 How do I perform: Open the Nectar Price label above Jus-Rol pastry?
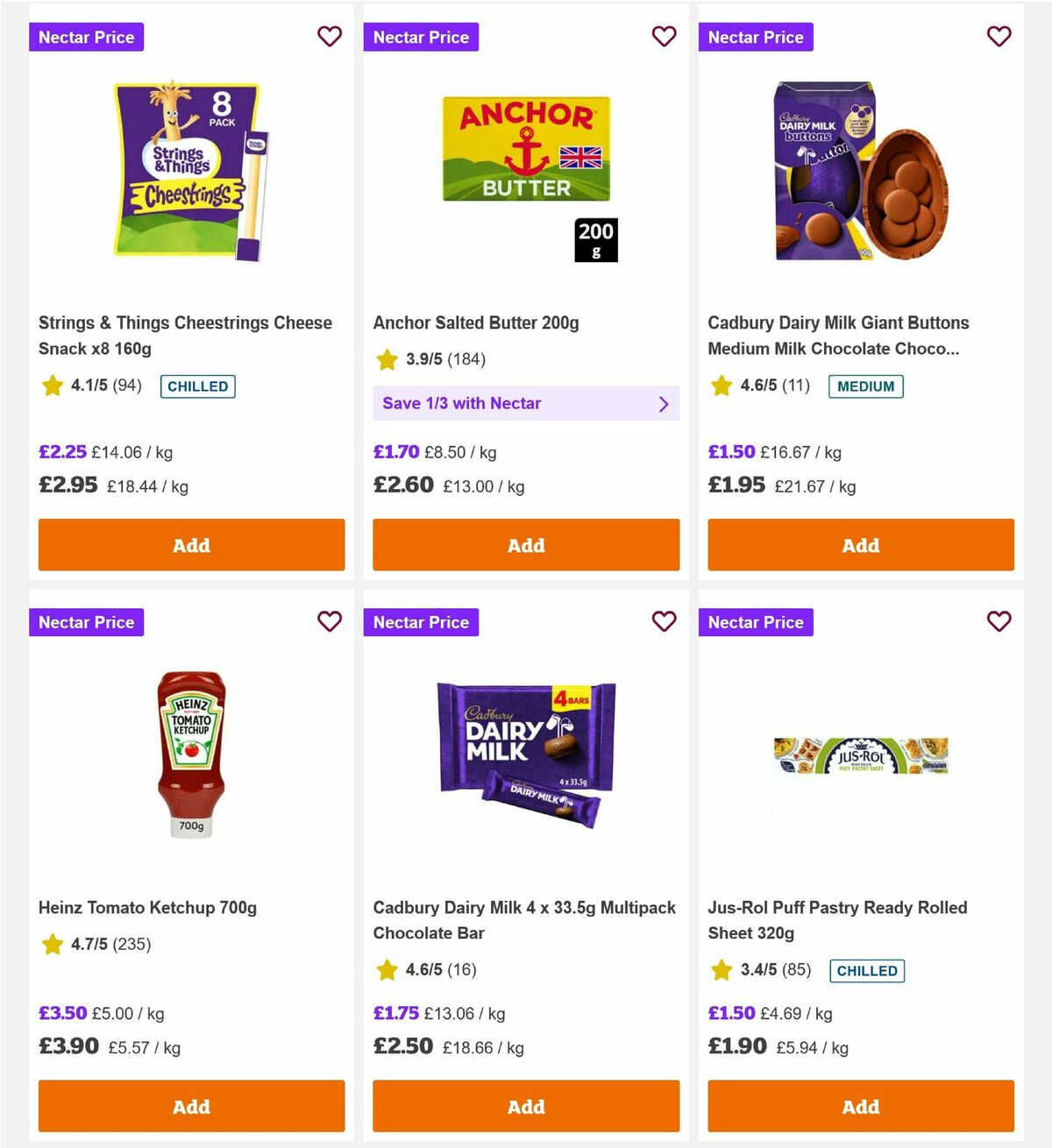point(756,622)
